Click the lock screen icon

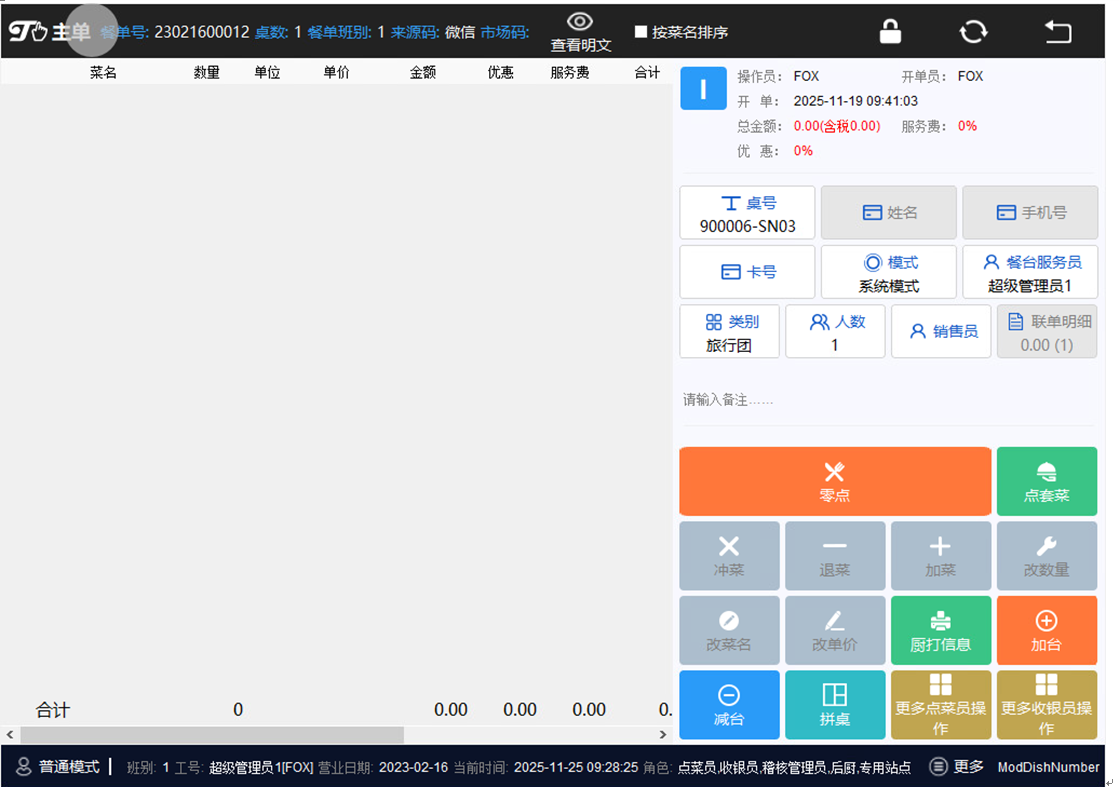890,32
